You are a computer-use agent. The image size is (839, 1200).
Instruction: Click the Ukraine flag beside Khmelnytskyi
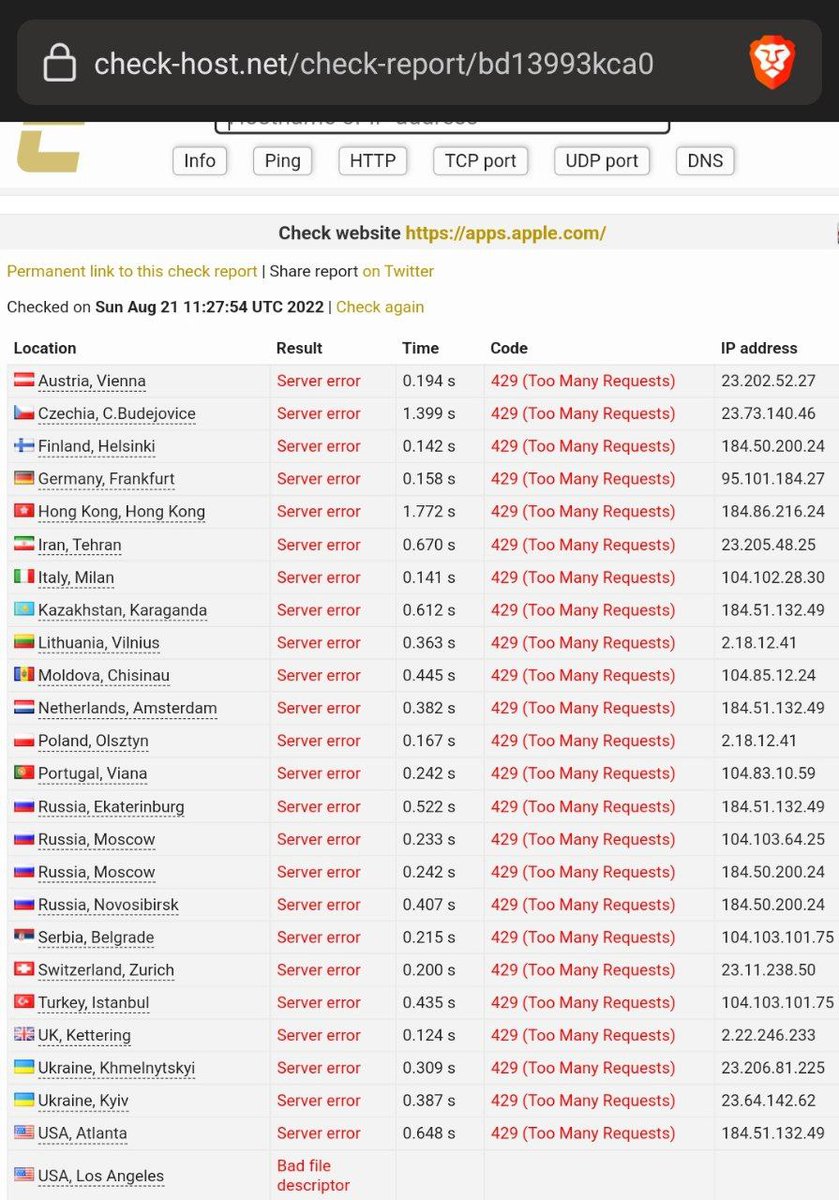[24, 1068]
